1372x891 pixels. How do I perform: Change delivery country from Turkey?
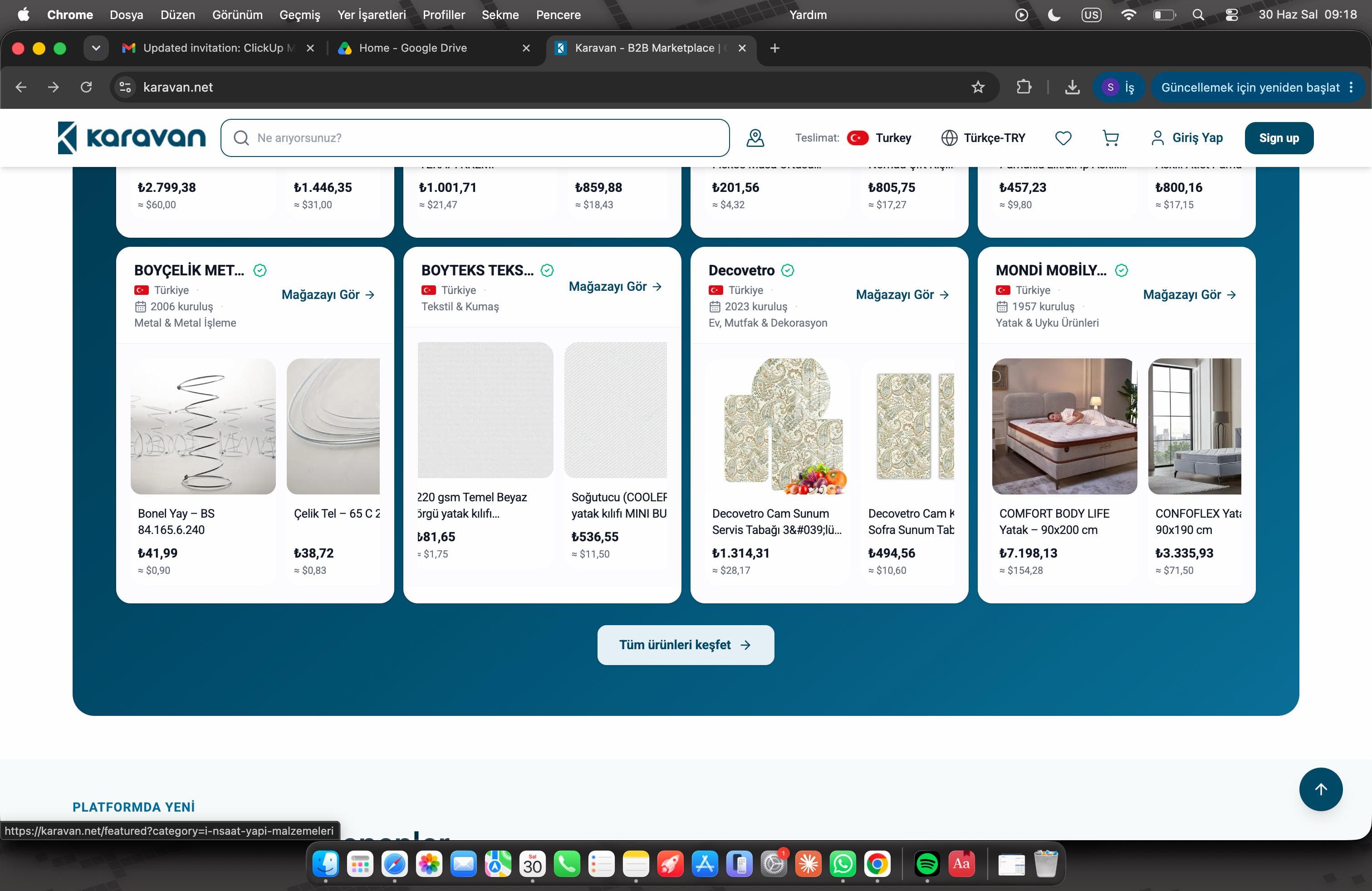(879, 138)
